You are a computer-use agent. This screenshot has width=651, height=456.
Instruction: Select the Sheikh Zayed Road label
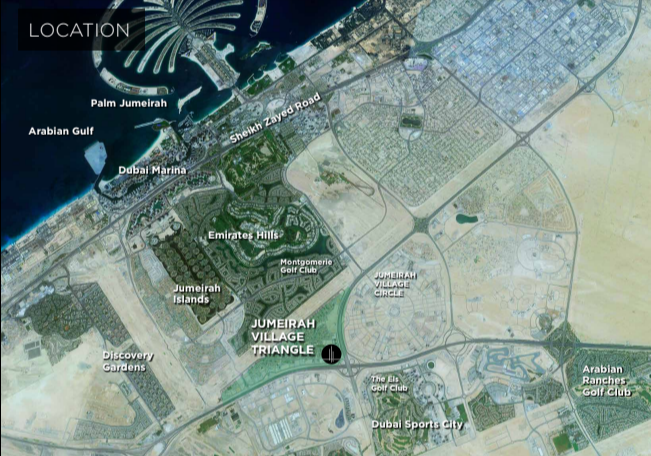[275, 118]
